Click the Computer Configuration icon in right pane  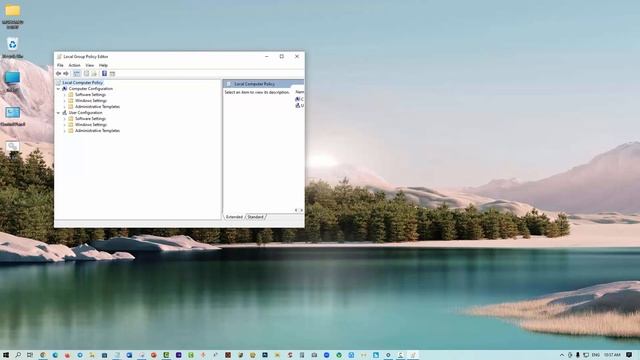click(298, 99)
